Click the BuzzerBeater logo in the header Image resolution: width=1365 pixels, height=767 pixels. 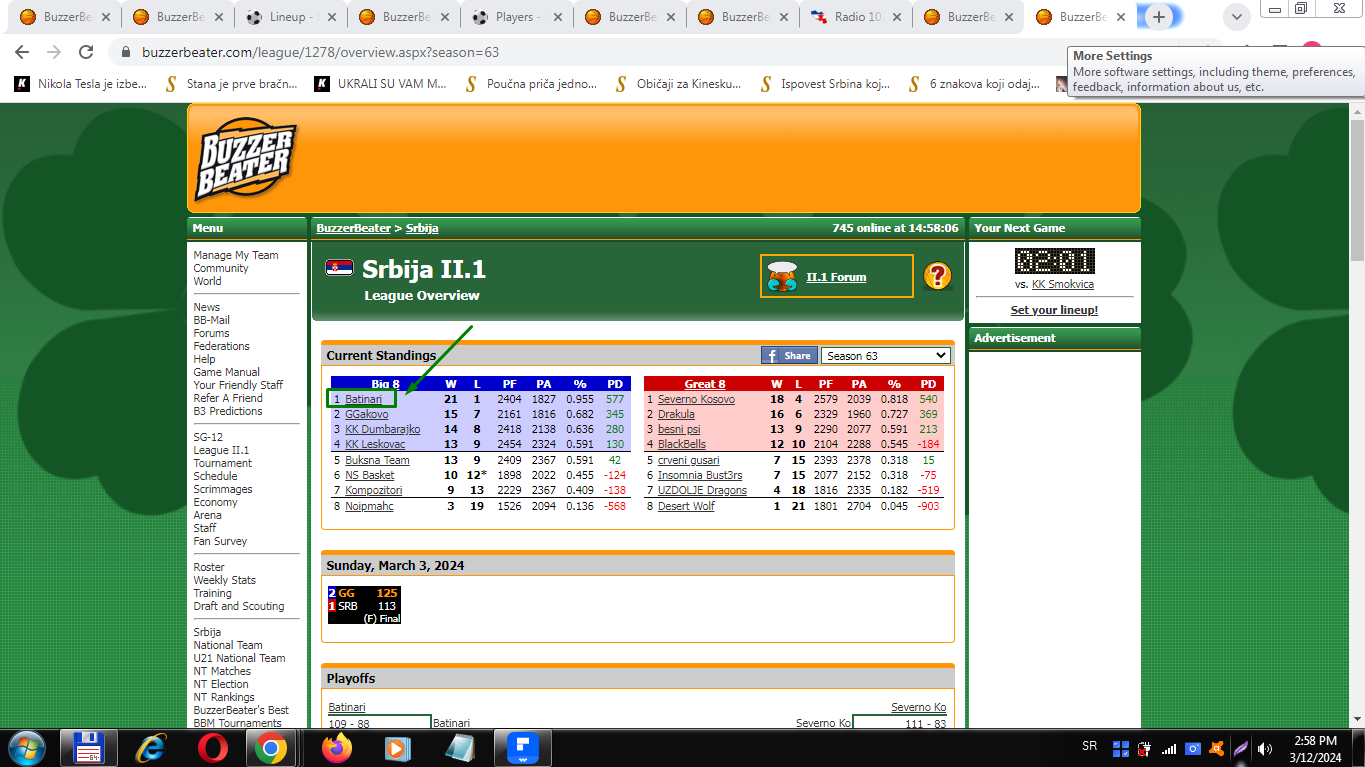tap(245, 160)
